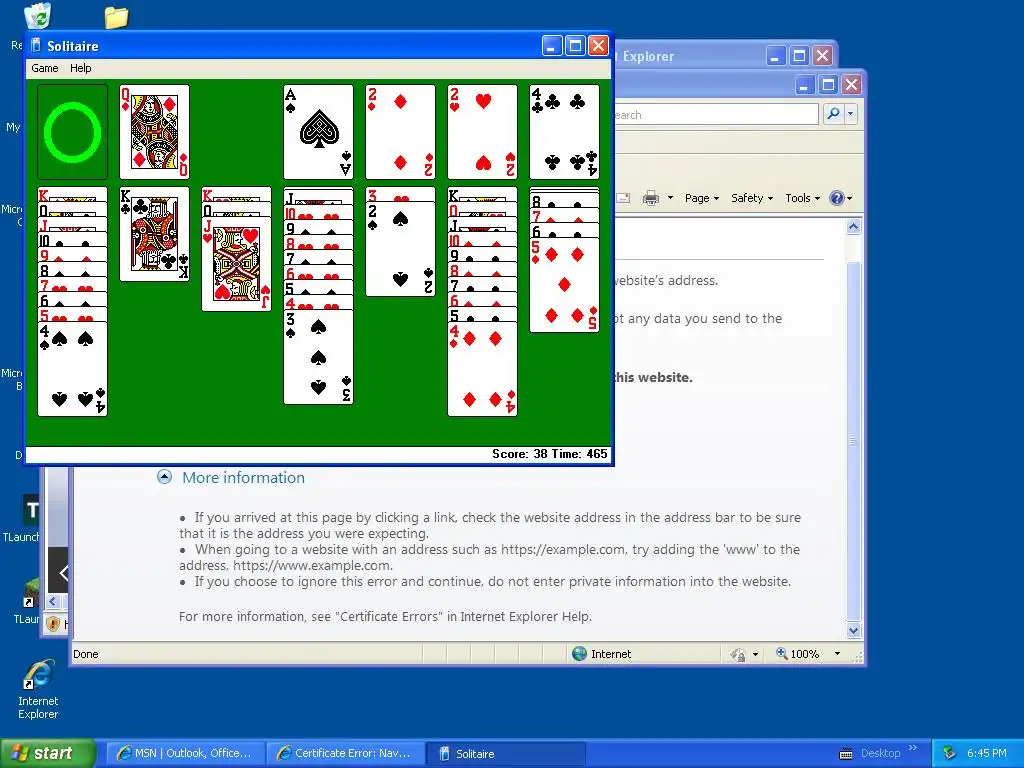The image size is (1024, 768).
Task: Click the 4 of Clubs foundation pile
Action: [564, 132]
